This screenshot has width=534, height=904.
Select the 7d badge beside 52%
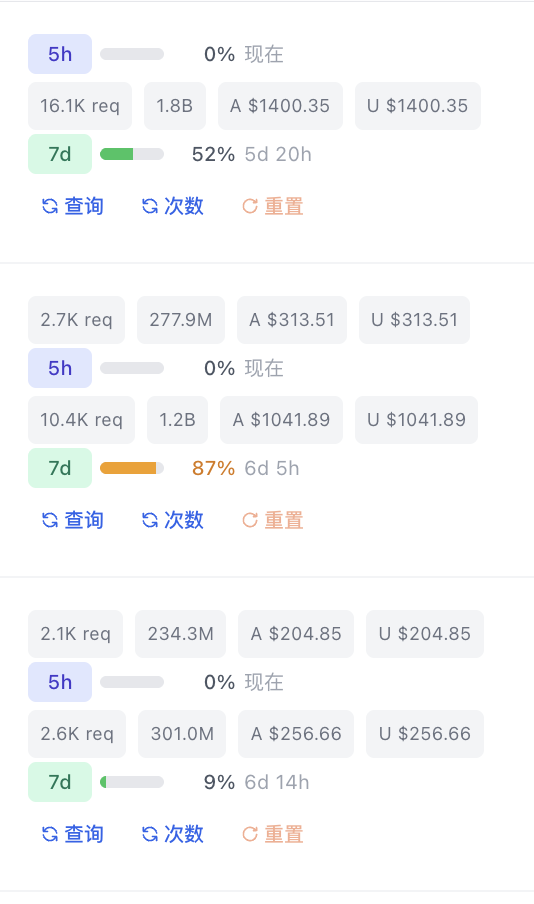60,154
